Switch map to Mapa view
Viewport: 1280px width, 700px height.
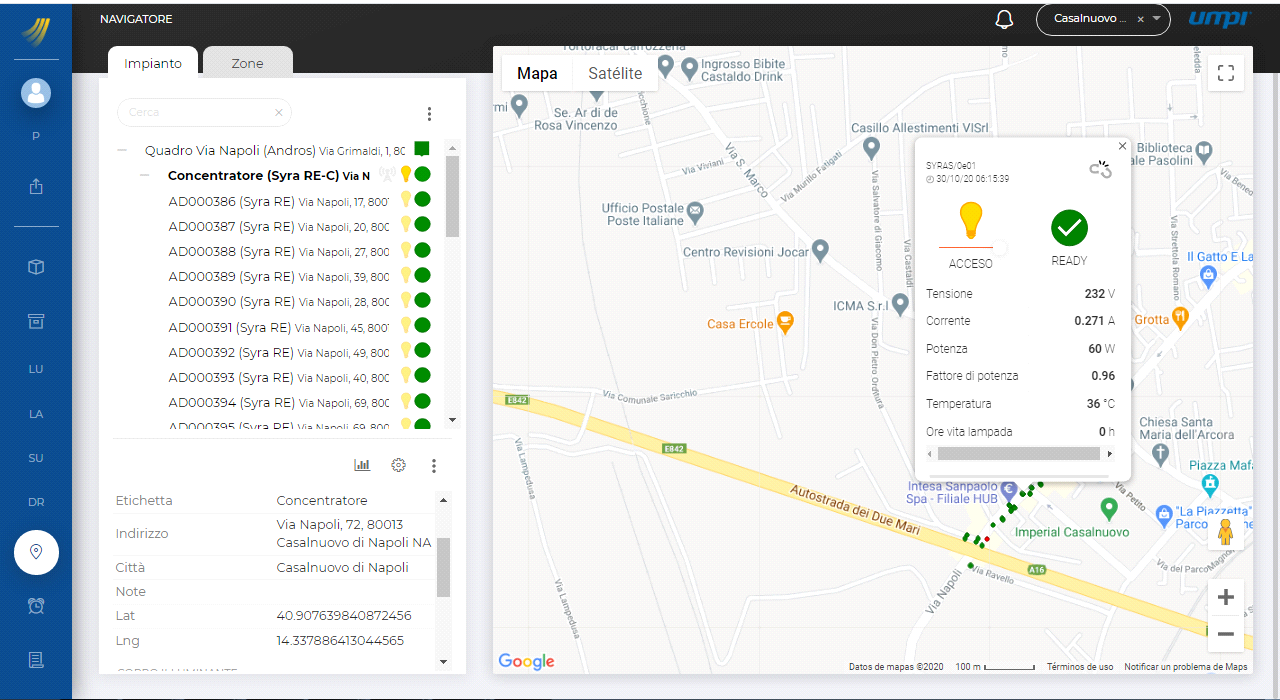click(537, 73)
